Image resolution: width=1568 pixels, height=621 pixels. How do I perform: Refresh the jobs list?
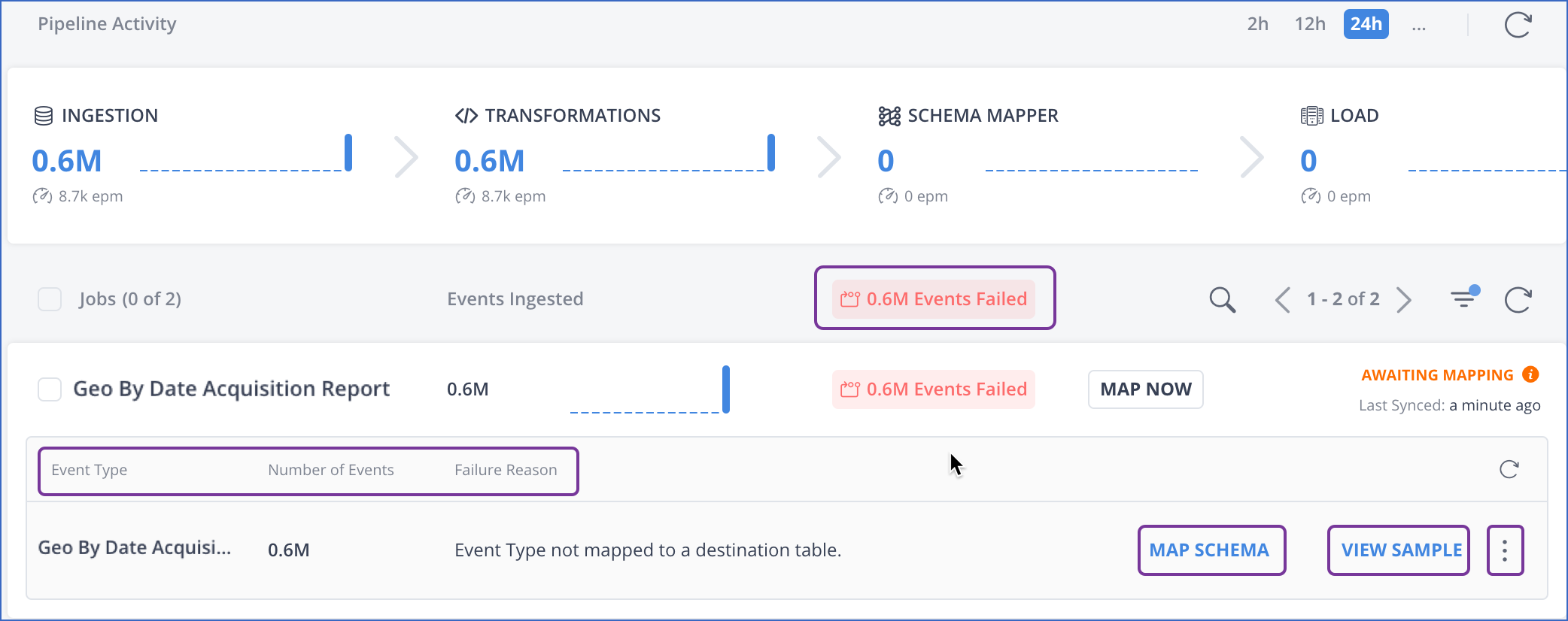tap(1518, 300)
